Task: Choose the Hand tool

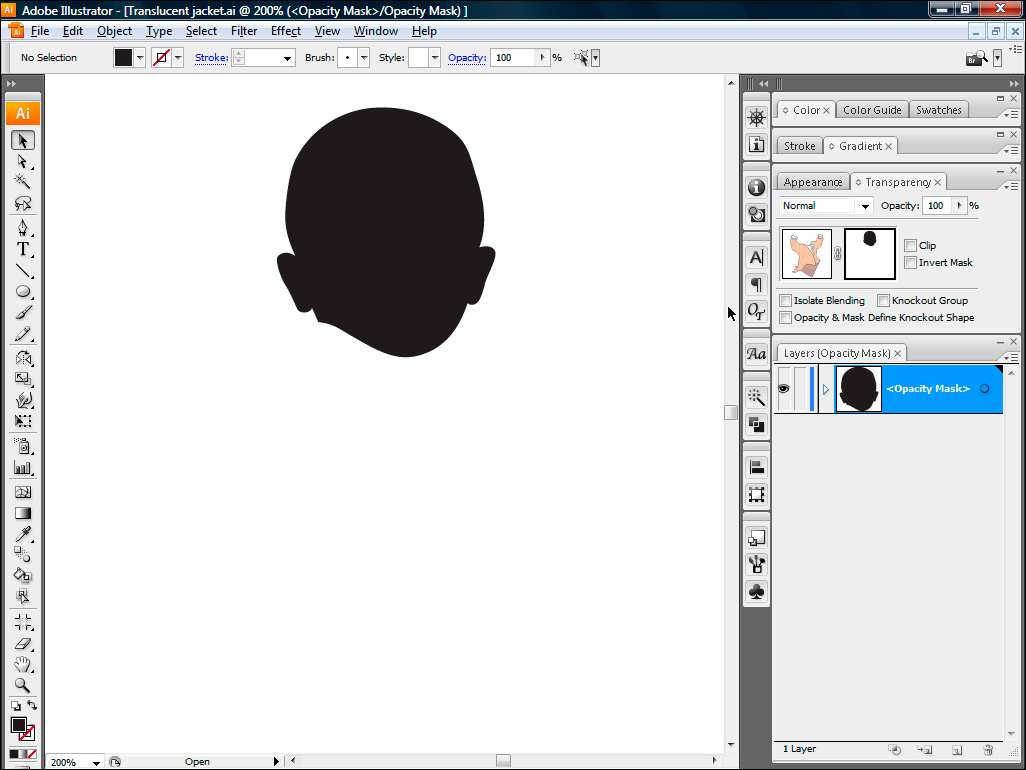Action: (22, 665)
